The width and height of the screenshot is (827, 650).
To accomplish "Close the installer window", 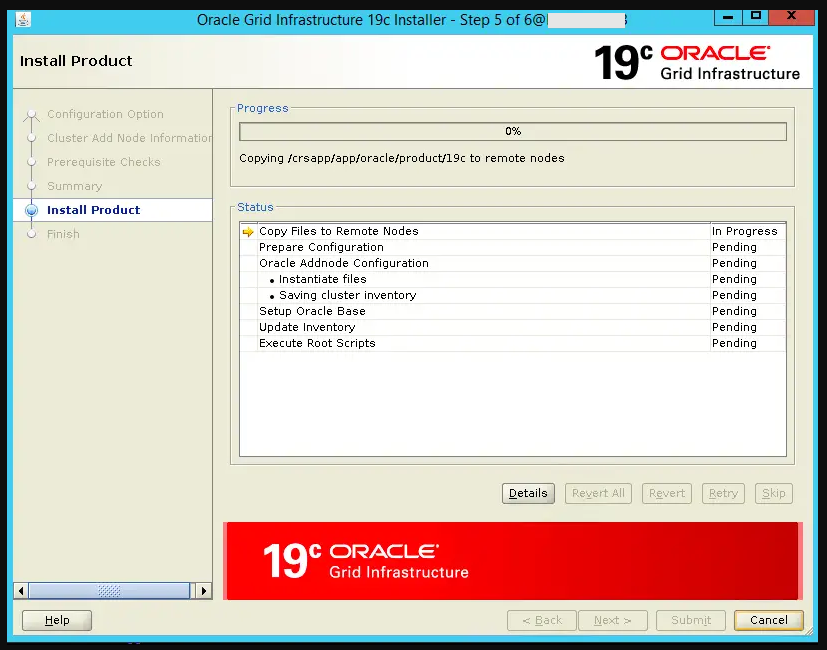I will pyautogui.click(x=791, y=17).
